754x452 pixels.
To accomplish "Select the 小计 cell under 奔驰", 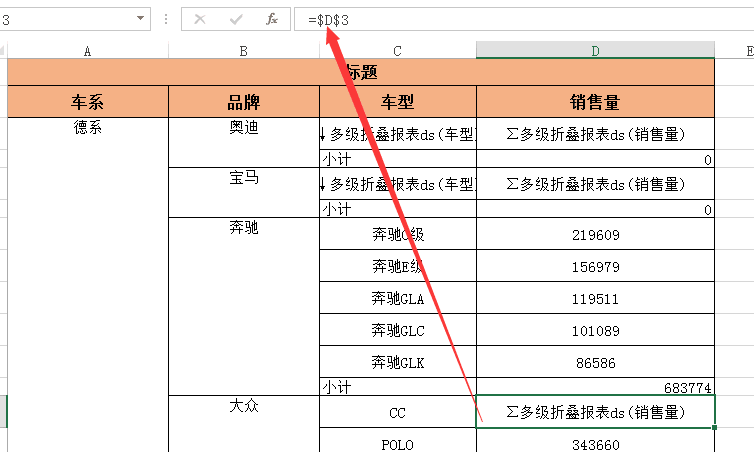I will [x=398, y=387].
